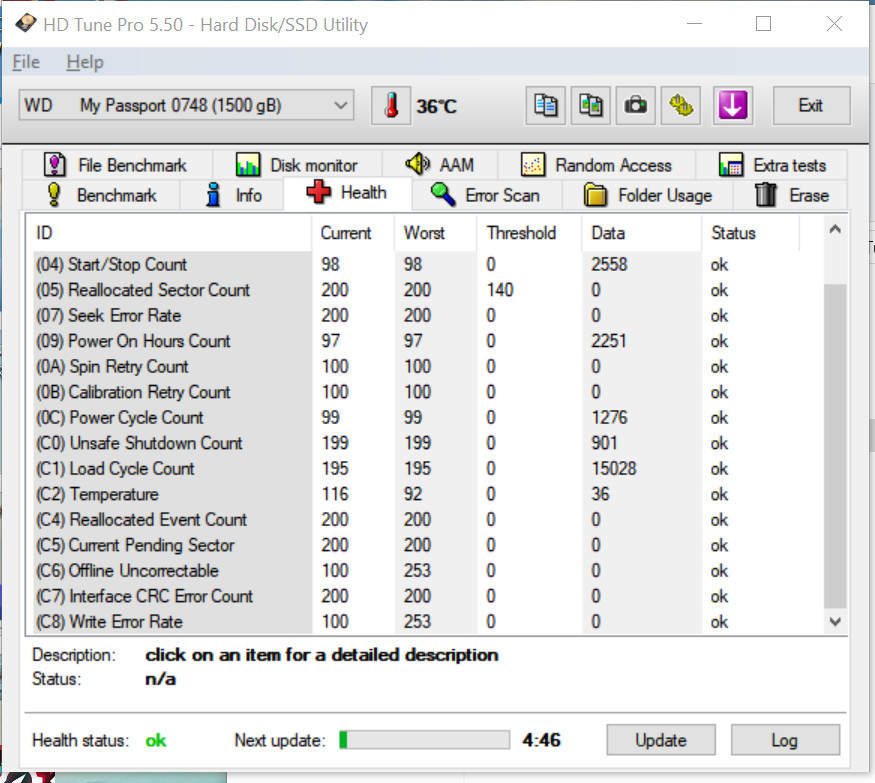Click the Next update progress bar
875x783 pixels.
pyautogui.click(x=424, y=740)
